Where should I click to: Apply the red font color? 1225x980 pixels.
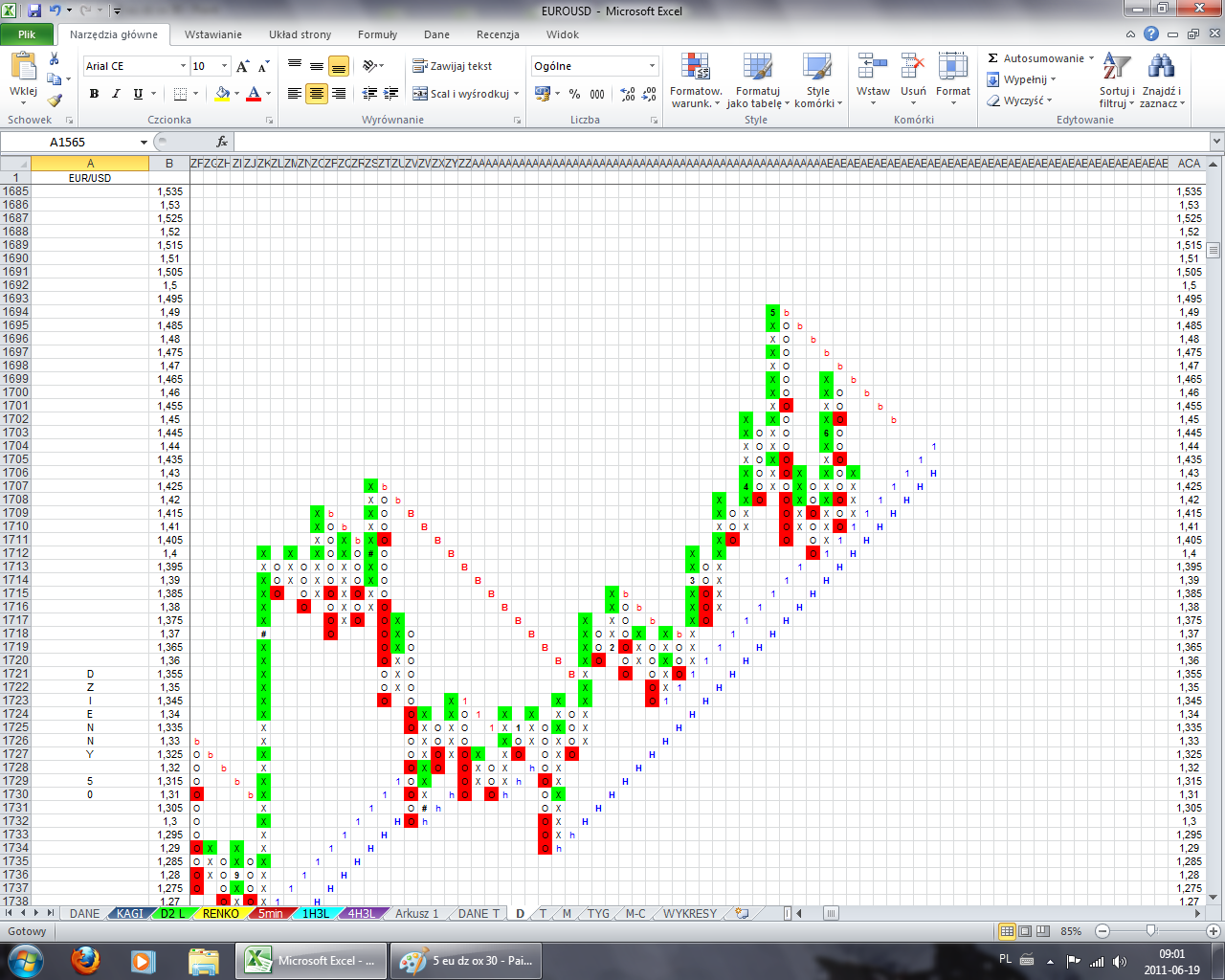[x=254, y=94]
